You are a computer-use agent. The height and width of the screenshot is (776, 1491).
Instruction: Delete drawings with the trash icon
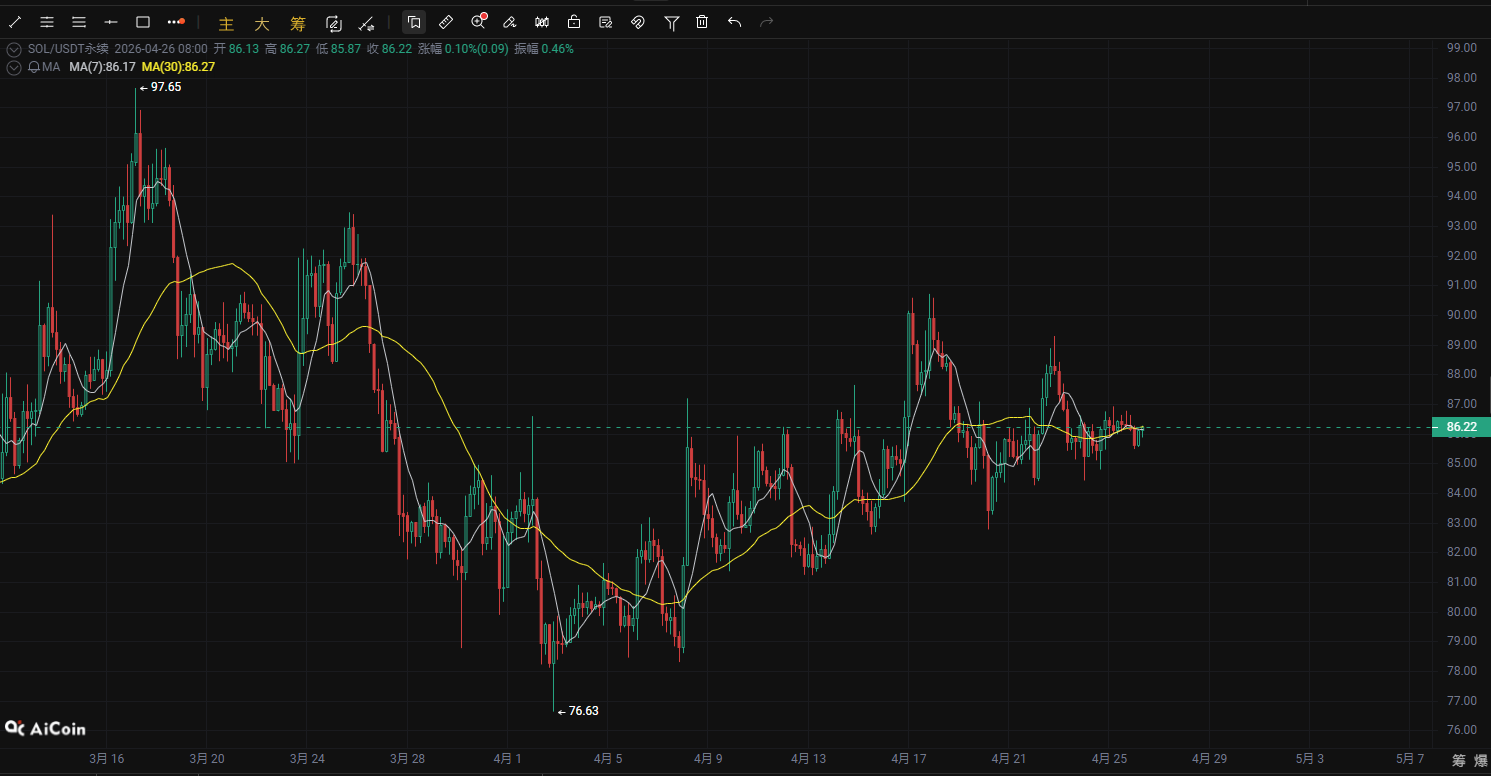pos(702,22)
